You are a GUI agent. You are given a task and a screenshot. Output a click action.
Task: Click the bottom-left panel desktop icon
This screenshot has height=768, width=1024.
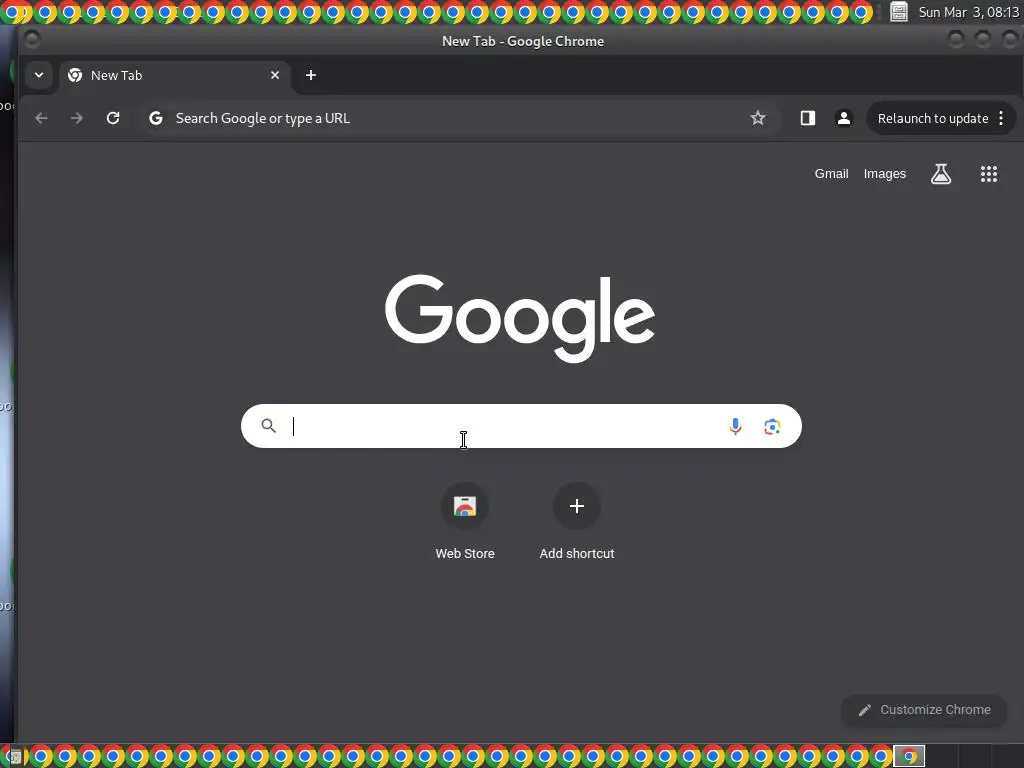click(x=13, y=756)
